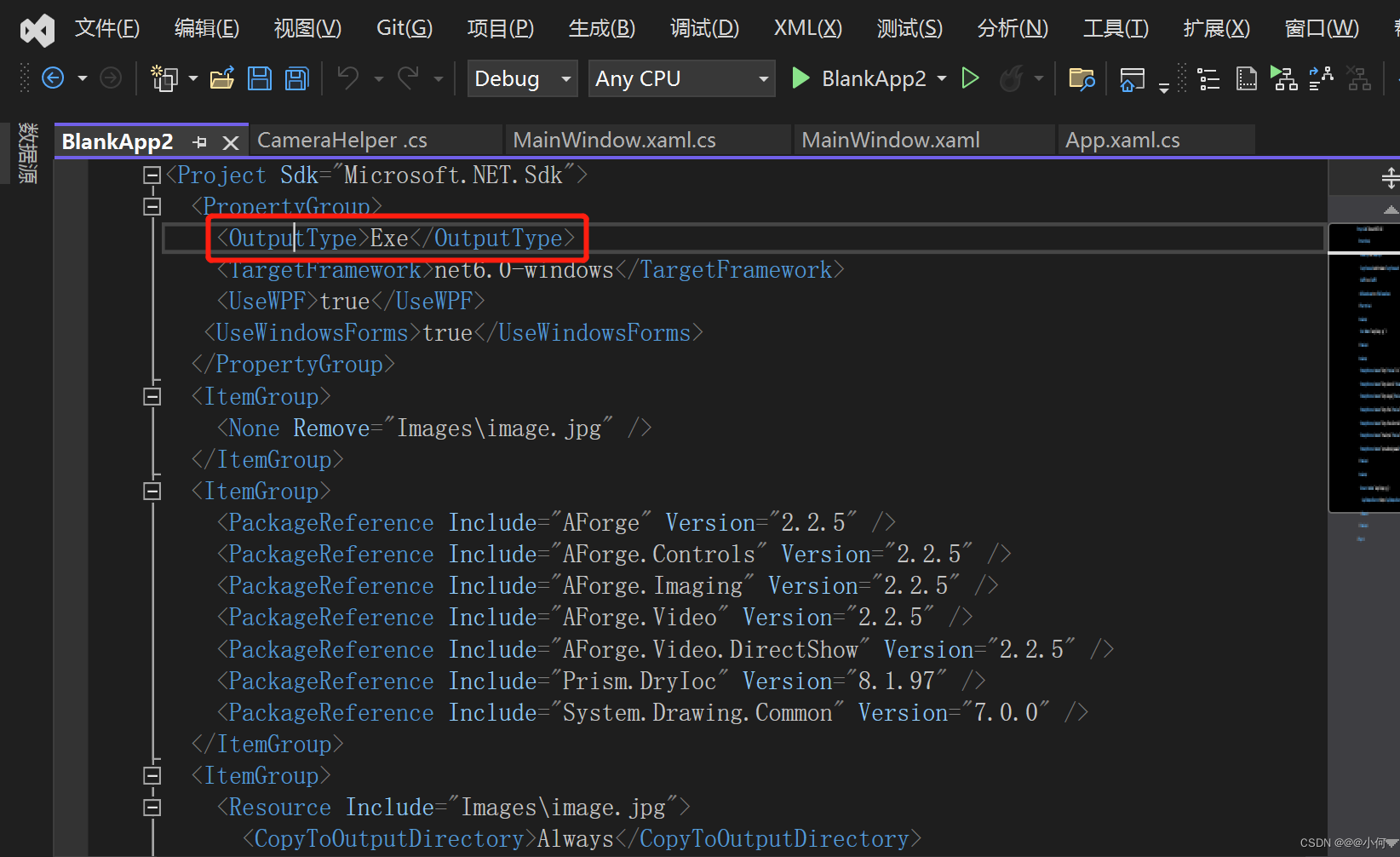
Task: Click the Hot Reload flame icon
Action: click(1011, 78)
